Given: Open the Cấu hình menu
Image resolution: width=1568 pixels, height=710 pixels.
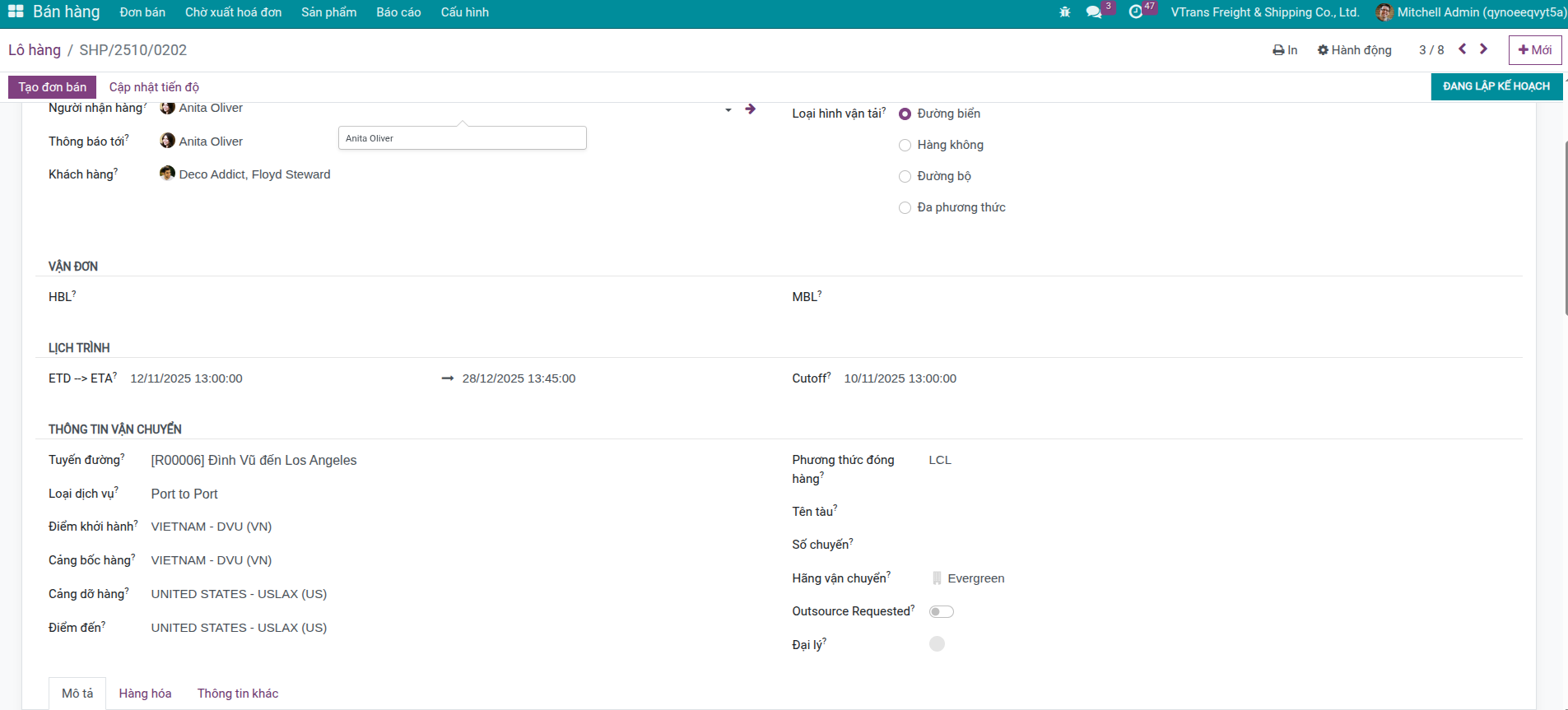Looking at the screenshot, I should (464, 12).
